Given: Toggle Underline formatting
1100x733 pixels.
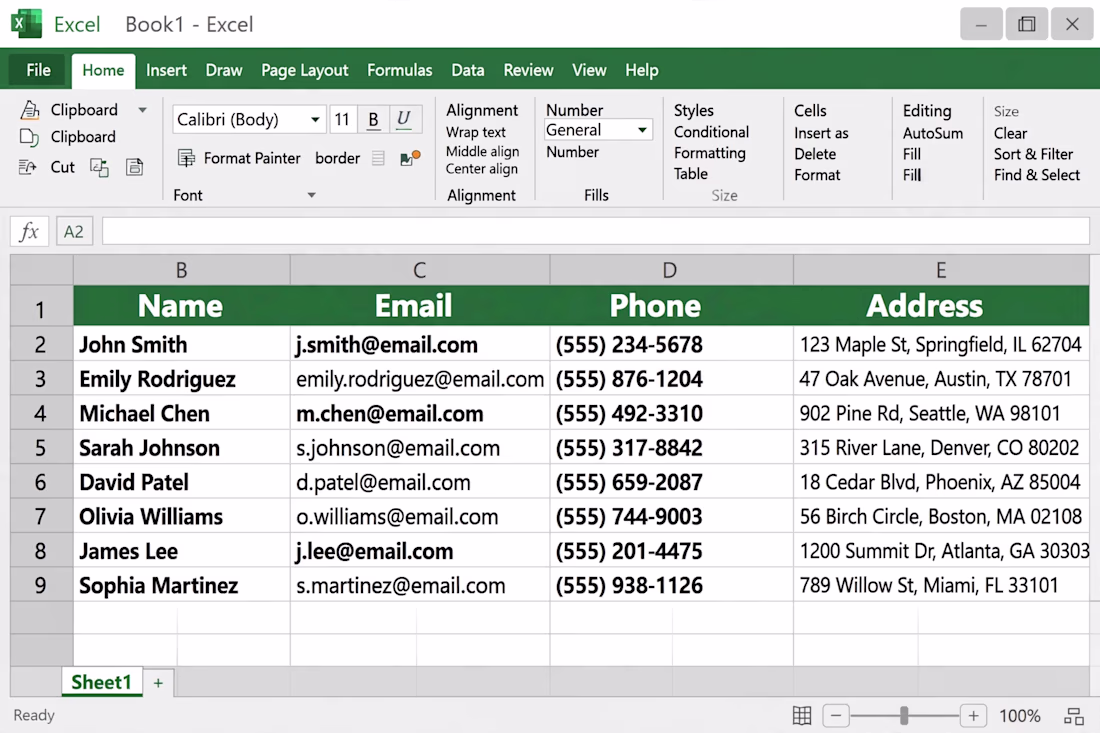Looking at the screenshot, I should tap(403, 119).
